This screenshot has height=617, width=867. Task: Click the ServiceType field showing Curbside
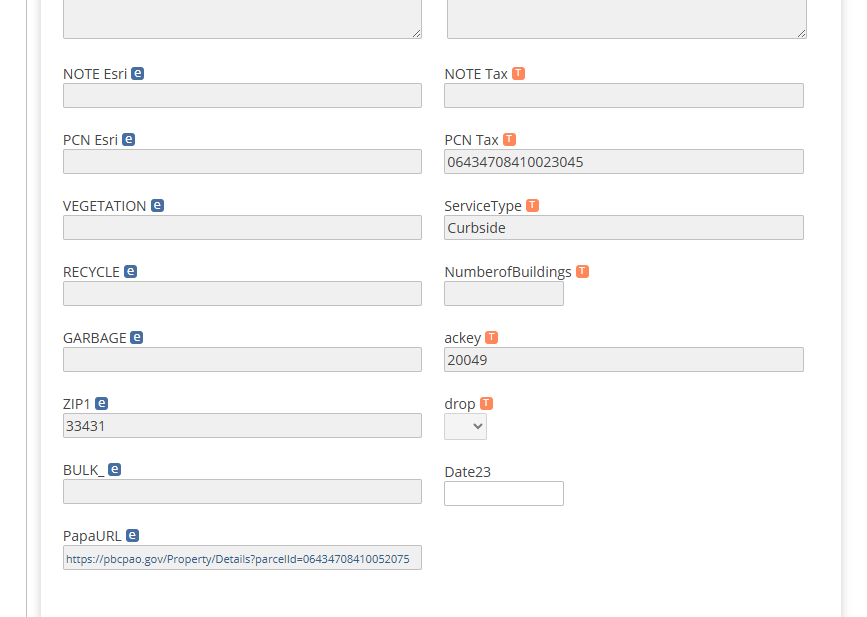click(623, 228)
